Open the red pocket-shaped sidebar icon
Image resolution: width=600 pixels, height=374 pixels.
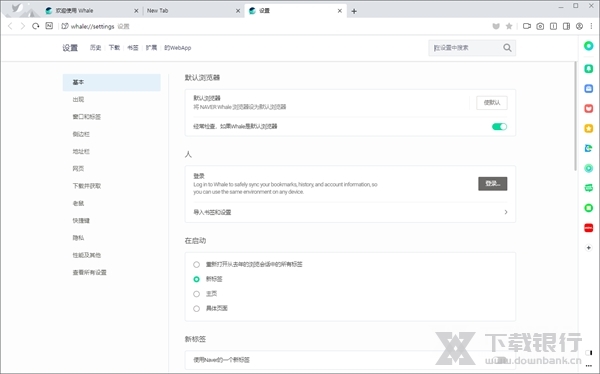coord(589,108)
